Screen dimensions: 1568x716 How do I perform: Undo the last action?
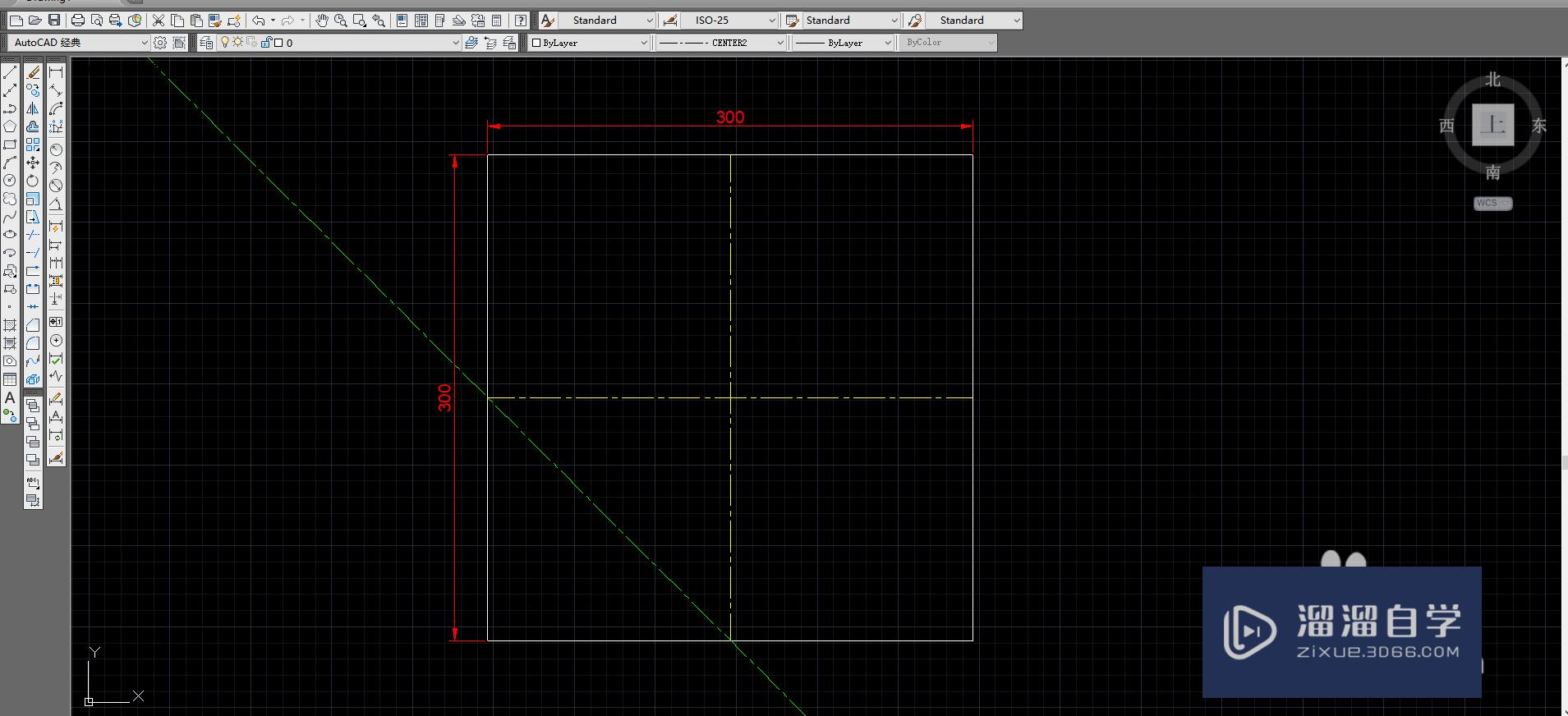[x=258, y=21]
